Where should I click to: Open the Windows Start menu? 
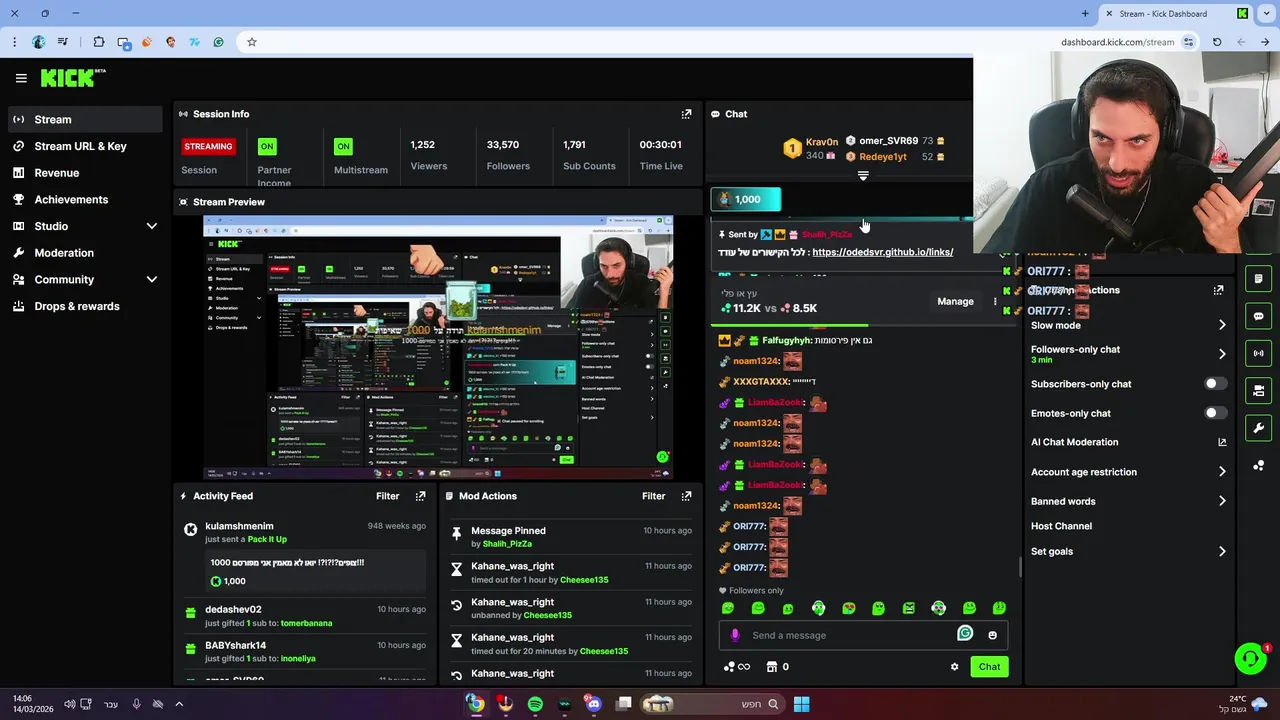(x=801, y=704)
